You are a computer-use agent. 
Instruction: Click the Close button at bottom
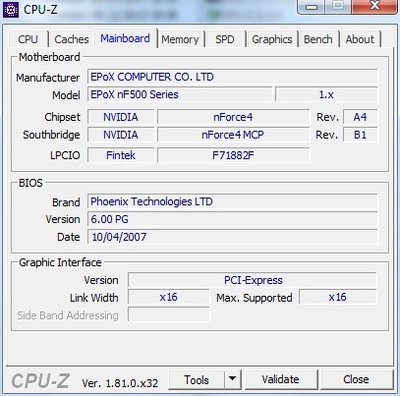[x=356, y=380]
